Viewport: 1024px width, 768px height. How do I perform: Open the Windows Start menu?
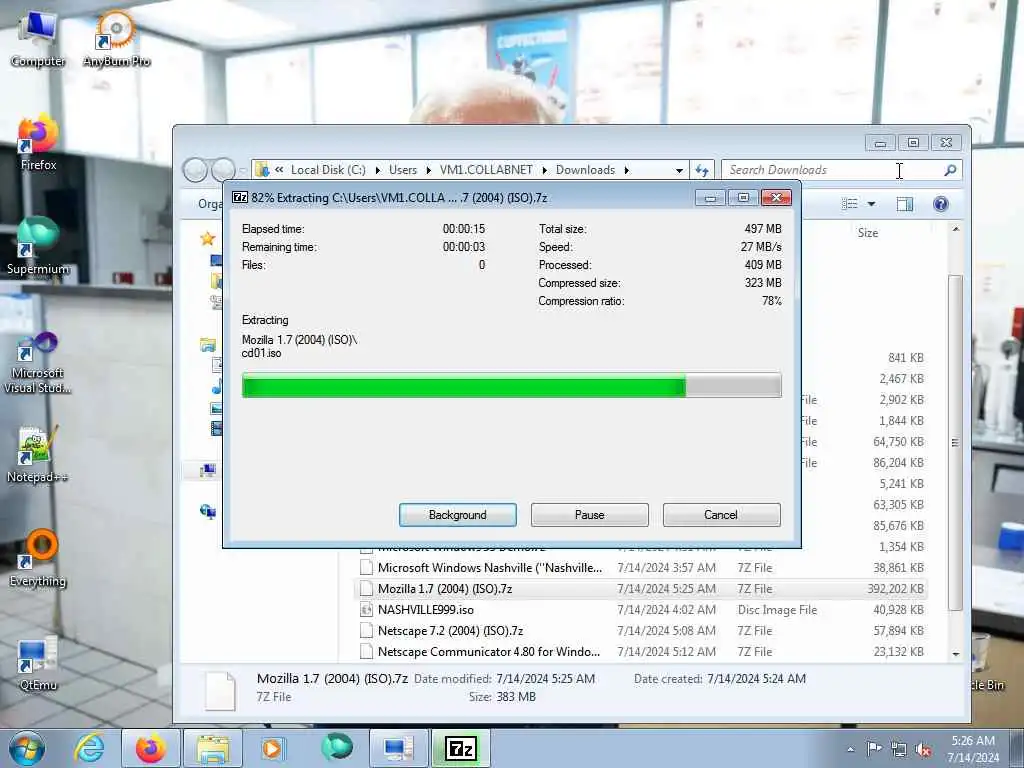tap(27, 748)
